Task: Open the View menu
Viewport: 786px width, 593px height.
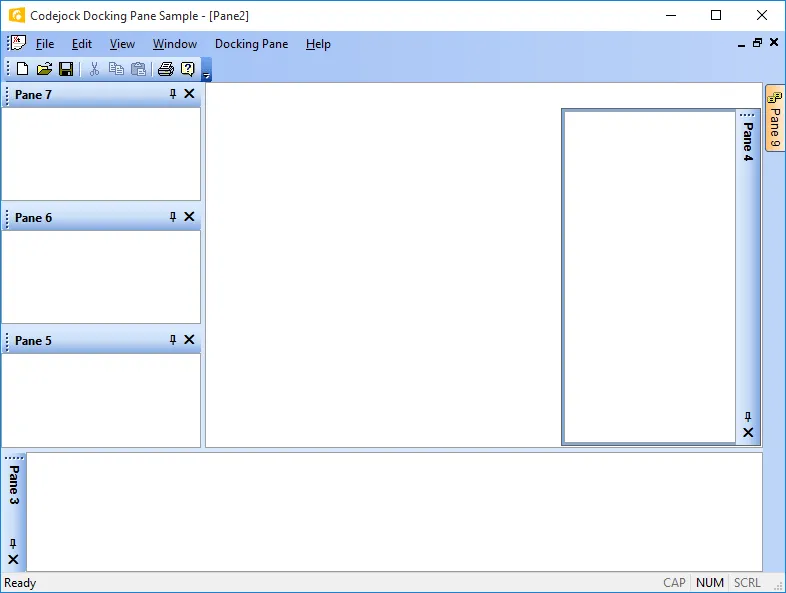Action: coord(122,44)
